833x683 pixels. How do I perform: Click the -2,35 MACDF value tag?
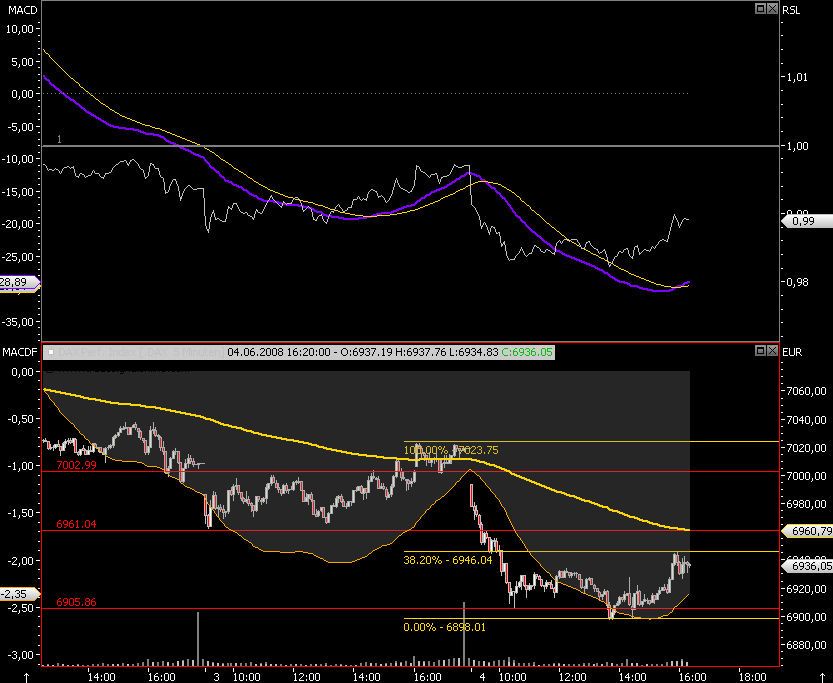click(x=19, y=594)
